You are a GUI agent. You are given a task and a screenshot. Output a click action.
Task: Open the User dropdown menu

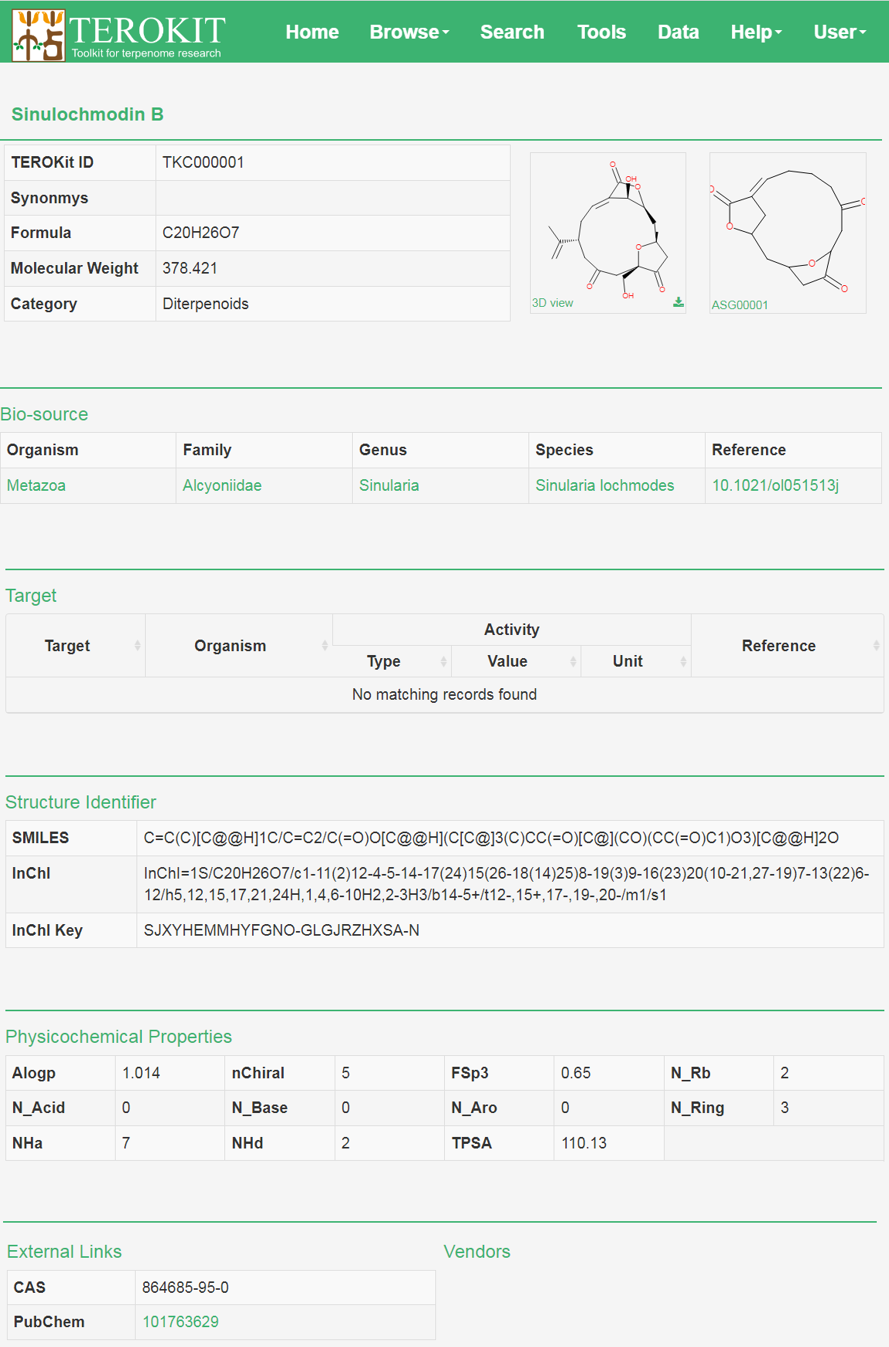click(839, 32)
